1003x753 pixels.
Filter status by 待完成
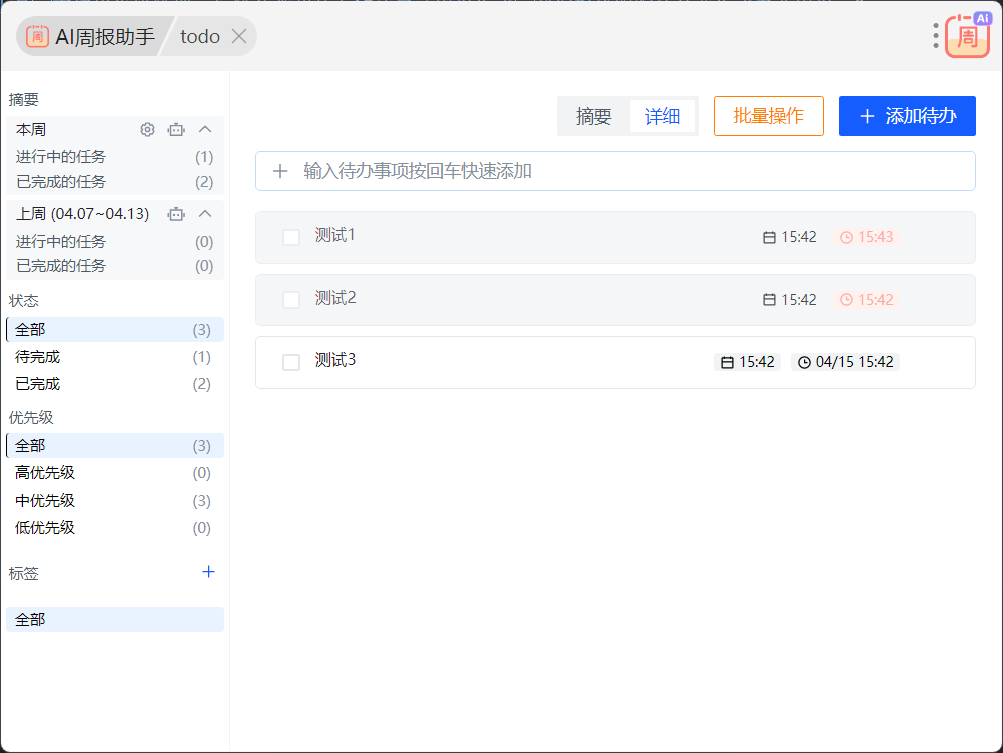point(115,357)
